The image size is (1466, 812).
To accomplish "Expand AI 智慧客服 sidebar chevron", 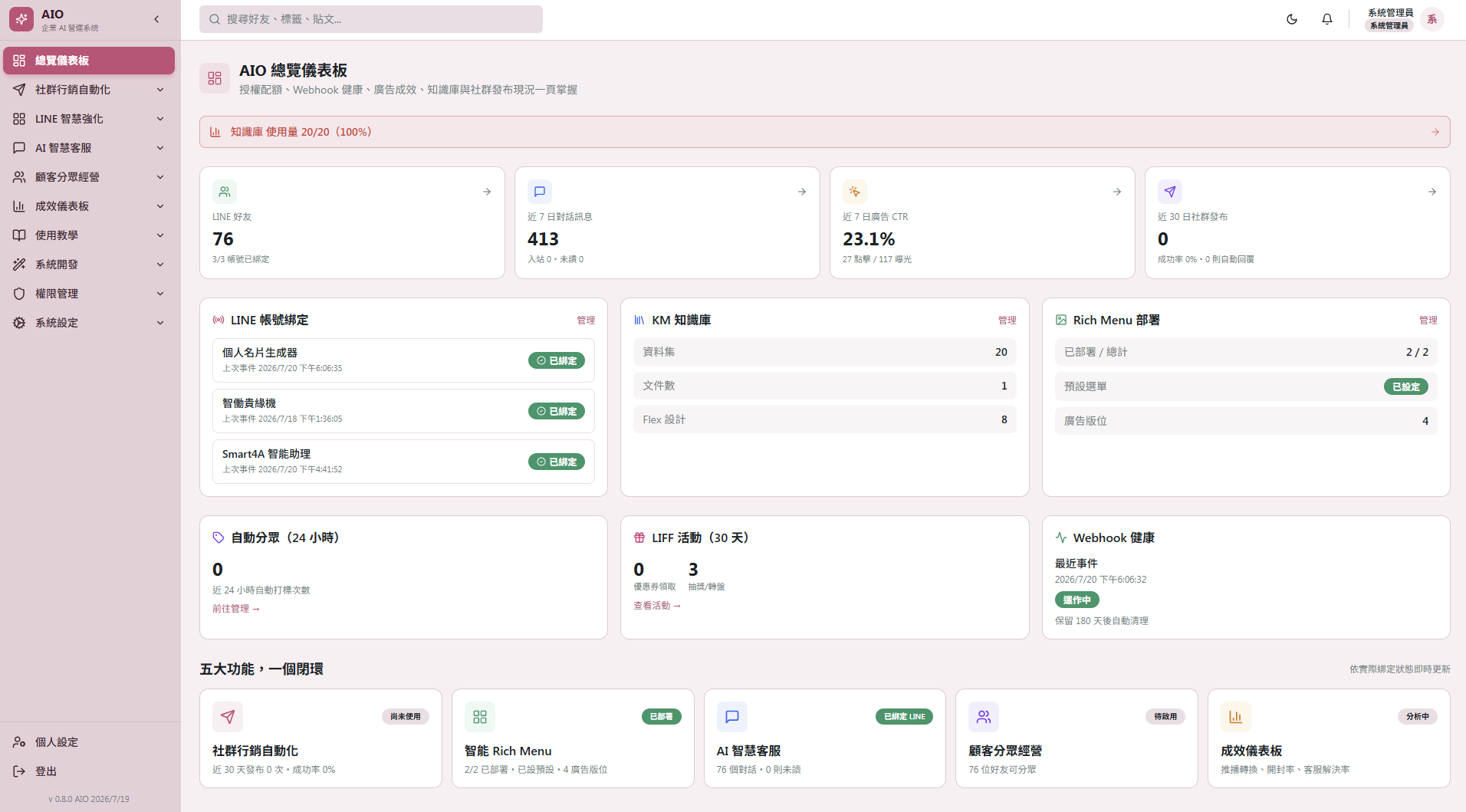I will click(x=160, y=148).
